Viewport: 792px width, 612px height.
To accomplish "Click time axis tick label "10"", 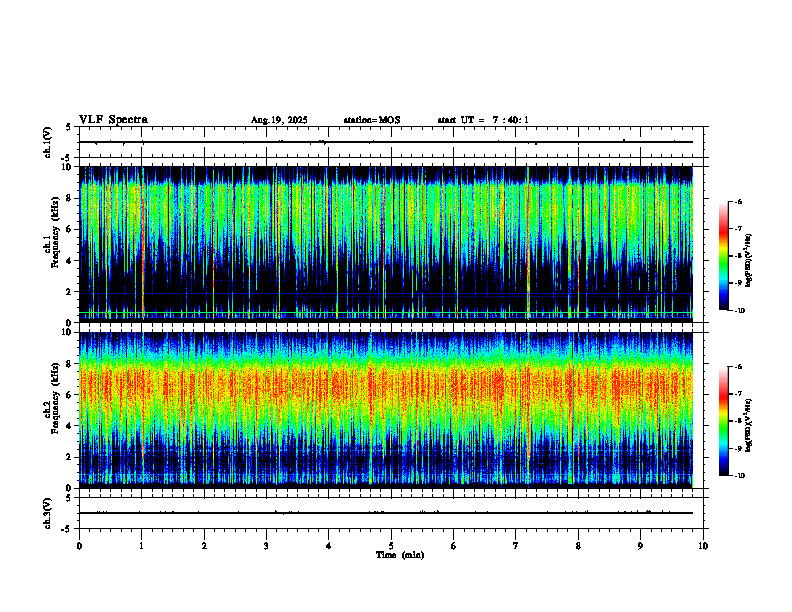I will pyautogui.click(x=703, y=546).
